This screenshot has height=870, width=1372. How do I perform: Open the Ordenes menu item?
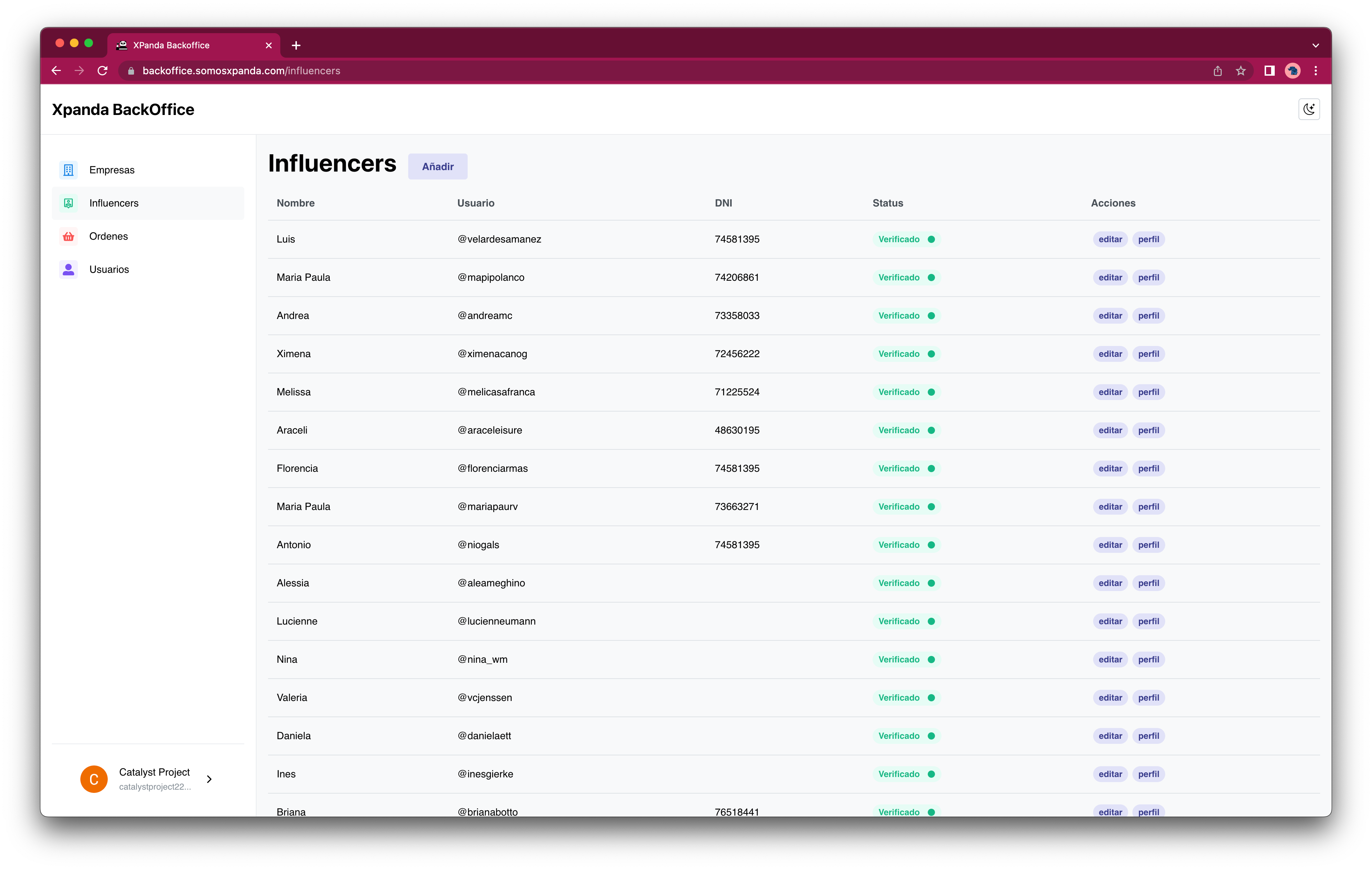coord(108,236)
